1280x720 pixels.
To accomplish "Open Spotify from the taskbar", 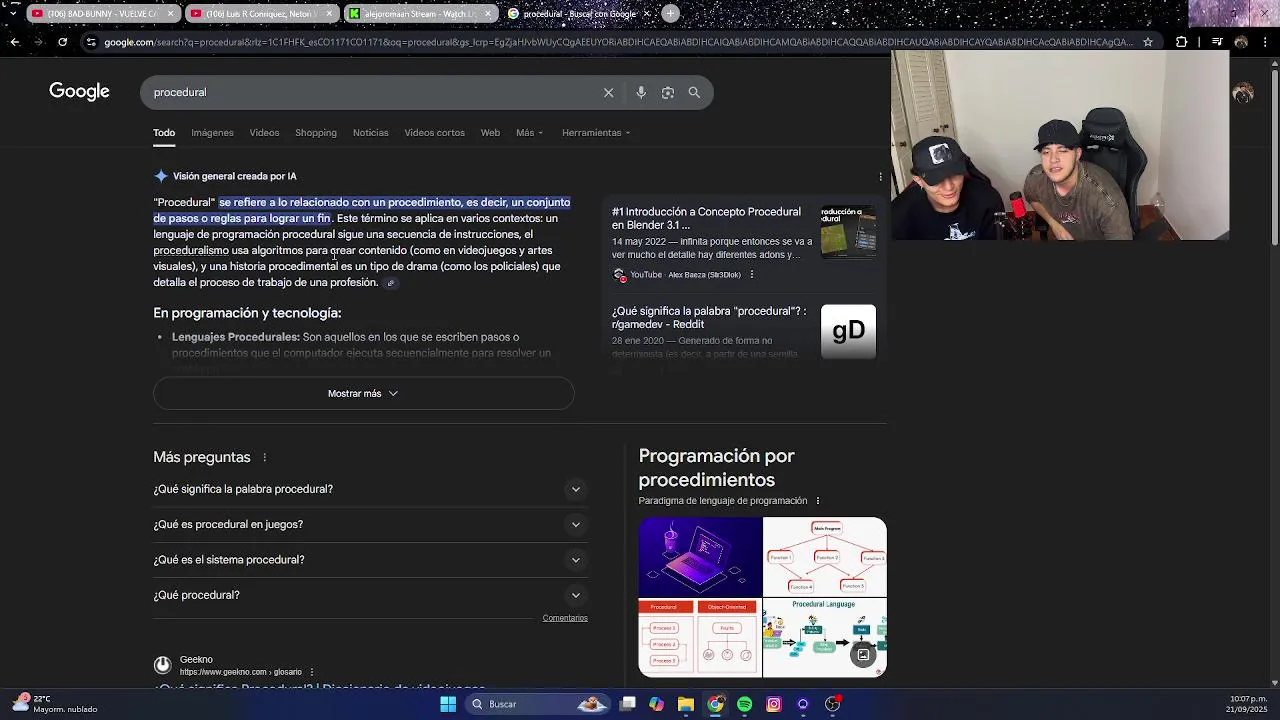I will pos(744,704).
